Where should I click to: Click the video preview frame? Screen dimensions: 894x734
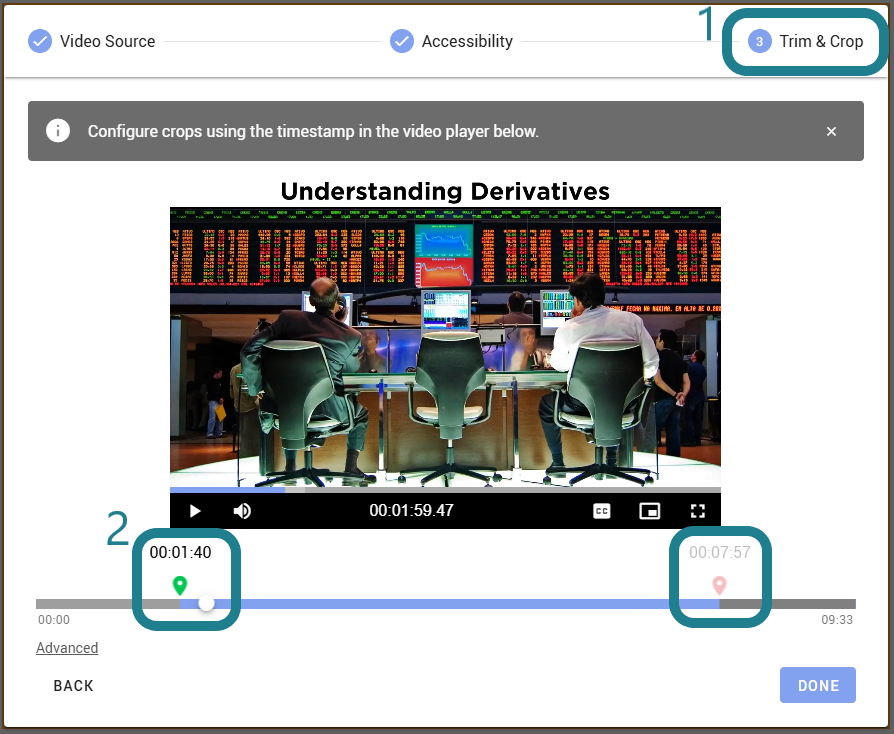pos(445,347)
